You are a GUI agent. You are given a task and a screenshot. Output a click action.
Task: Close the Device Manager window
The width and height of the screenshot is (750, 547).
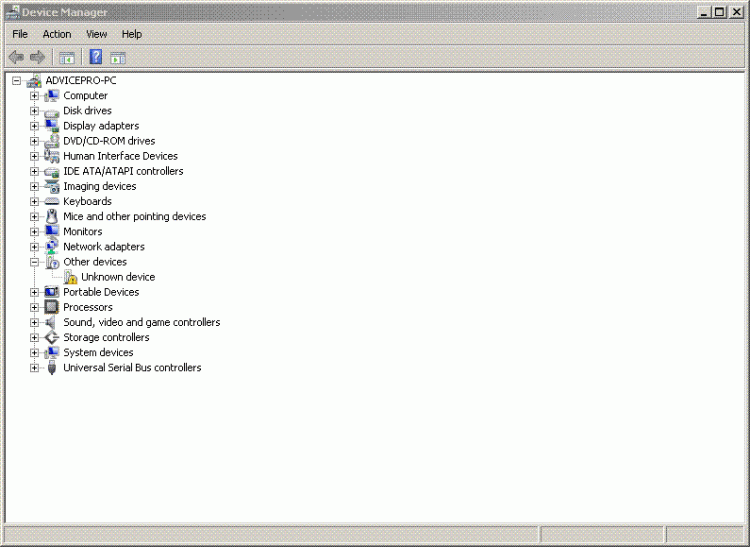tap(736, 12)
